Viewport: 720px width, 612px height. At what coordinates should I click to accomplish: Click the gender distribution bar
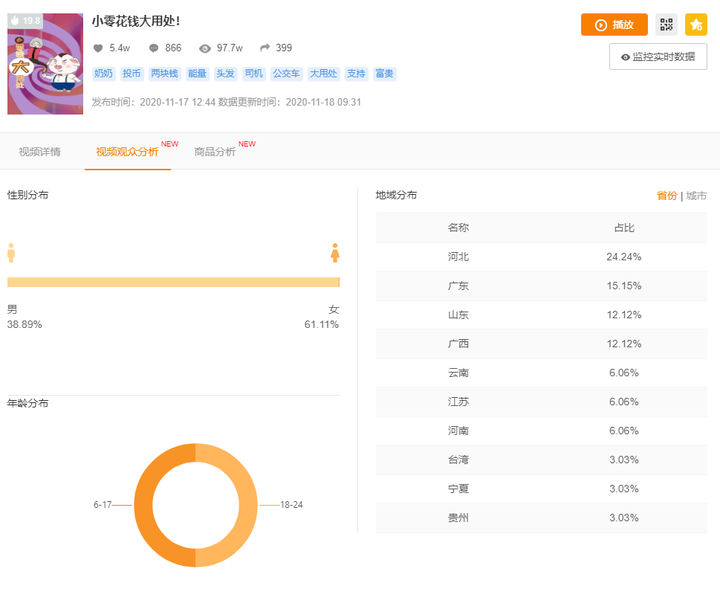pos(173,282)
